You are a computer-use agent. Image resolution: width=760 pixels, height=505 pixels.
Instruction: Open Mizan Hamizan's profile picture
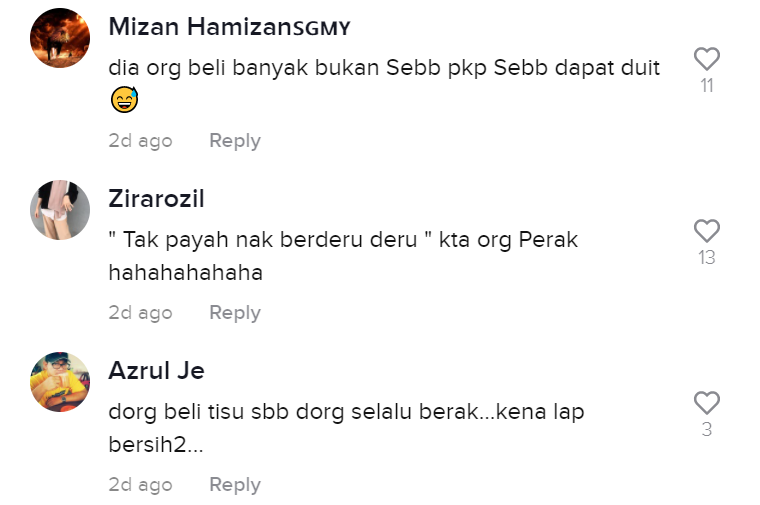click(x=60, y=38)
